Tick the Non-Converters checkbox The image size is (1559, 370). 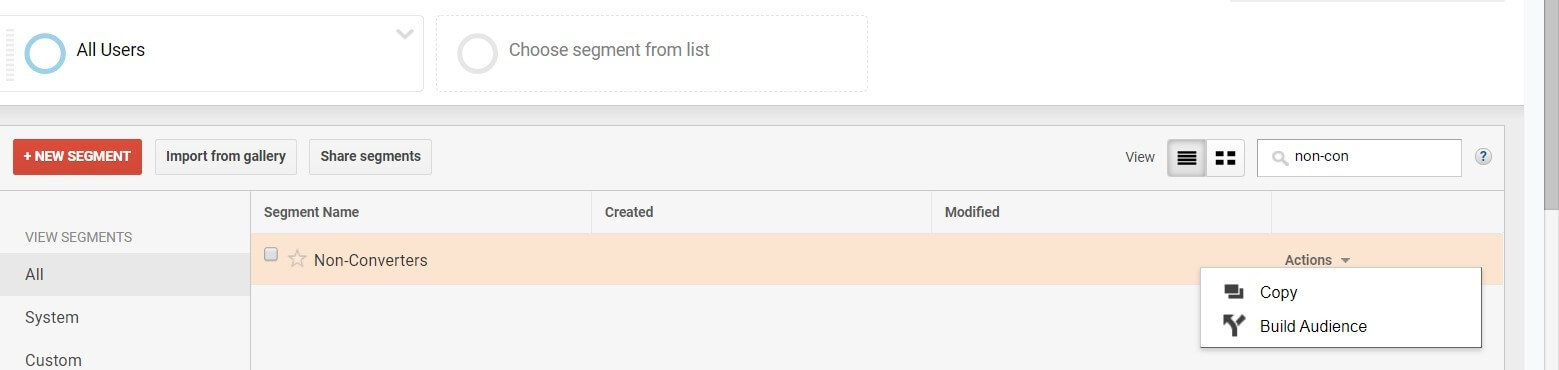pyautogui.click(x=271, y=254)
